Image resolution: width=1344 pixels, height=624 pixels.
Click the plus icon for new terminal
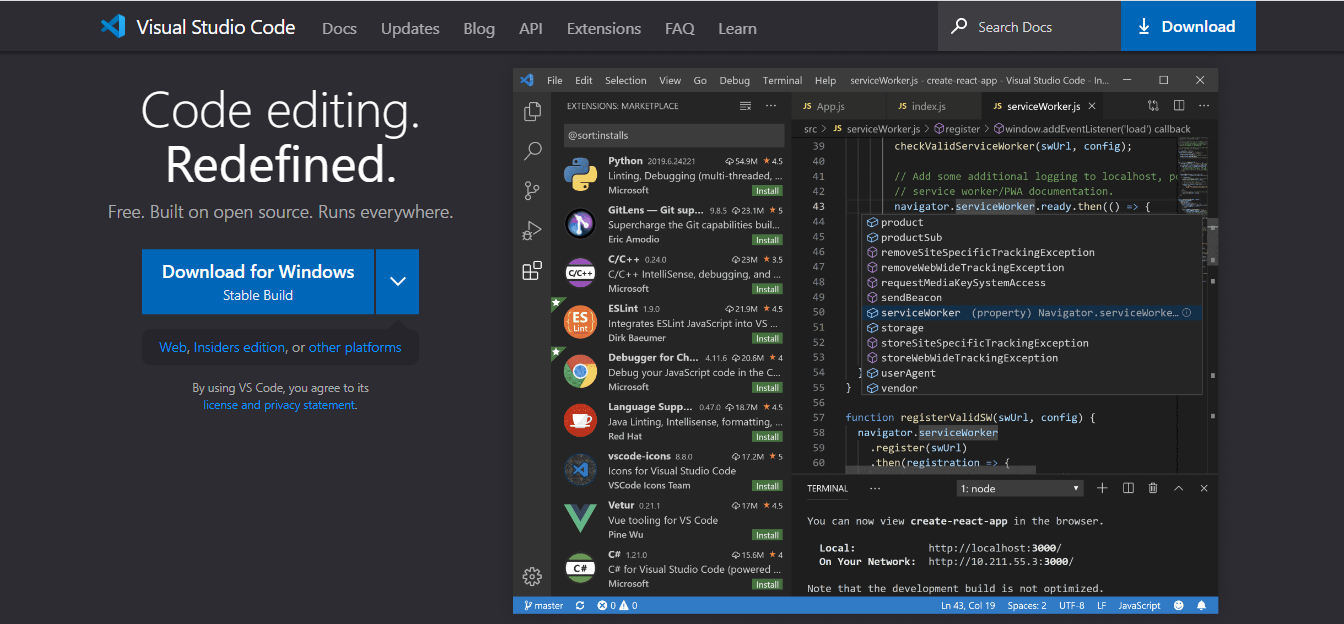click(1102, 488)
